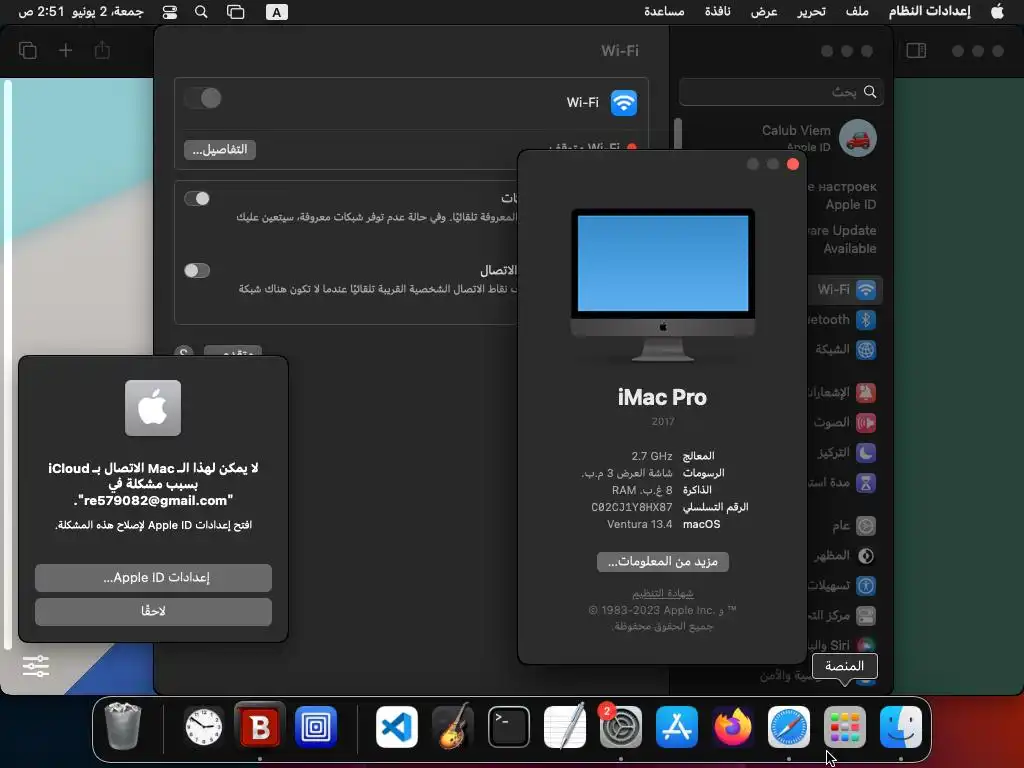Launch GarageBand from the dock
The width and height of the screenshot is (1024, 768).
coord(453,727)
